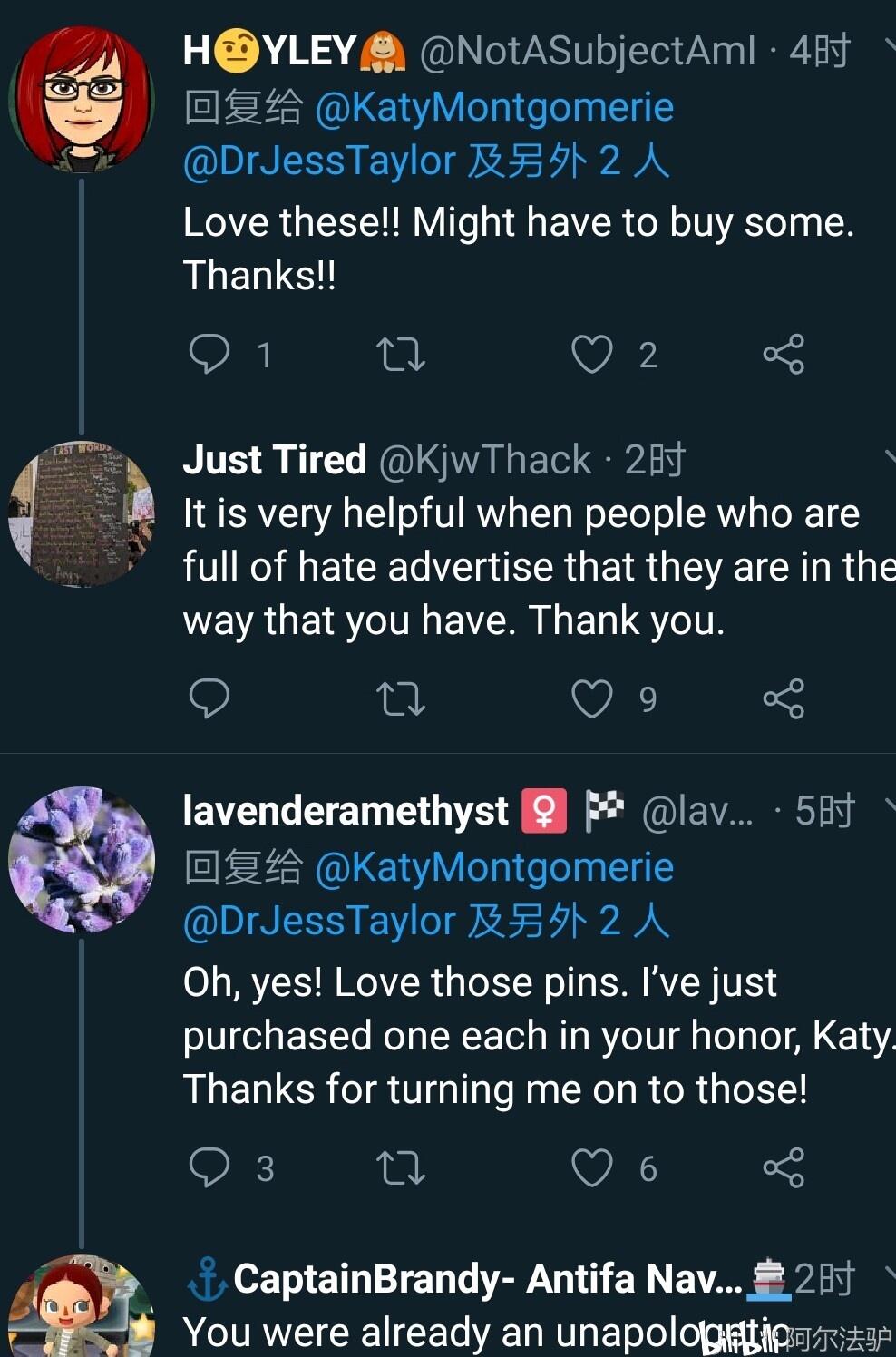This screenshot has width=896, height=1357.
Task: View lavenderamethyst's lavender flower avatar
Action: 82,859
